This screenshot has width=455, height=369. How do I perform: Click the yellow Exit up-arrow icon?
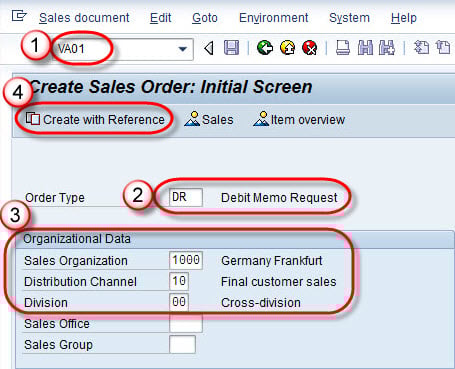click(x=288, y=48)
